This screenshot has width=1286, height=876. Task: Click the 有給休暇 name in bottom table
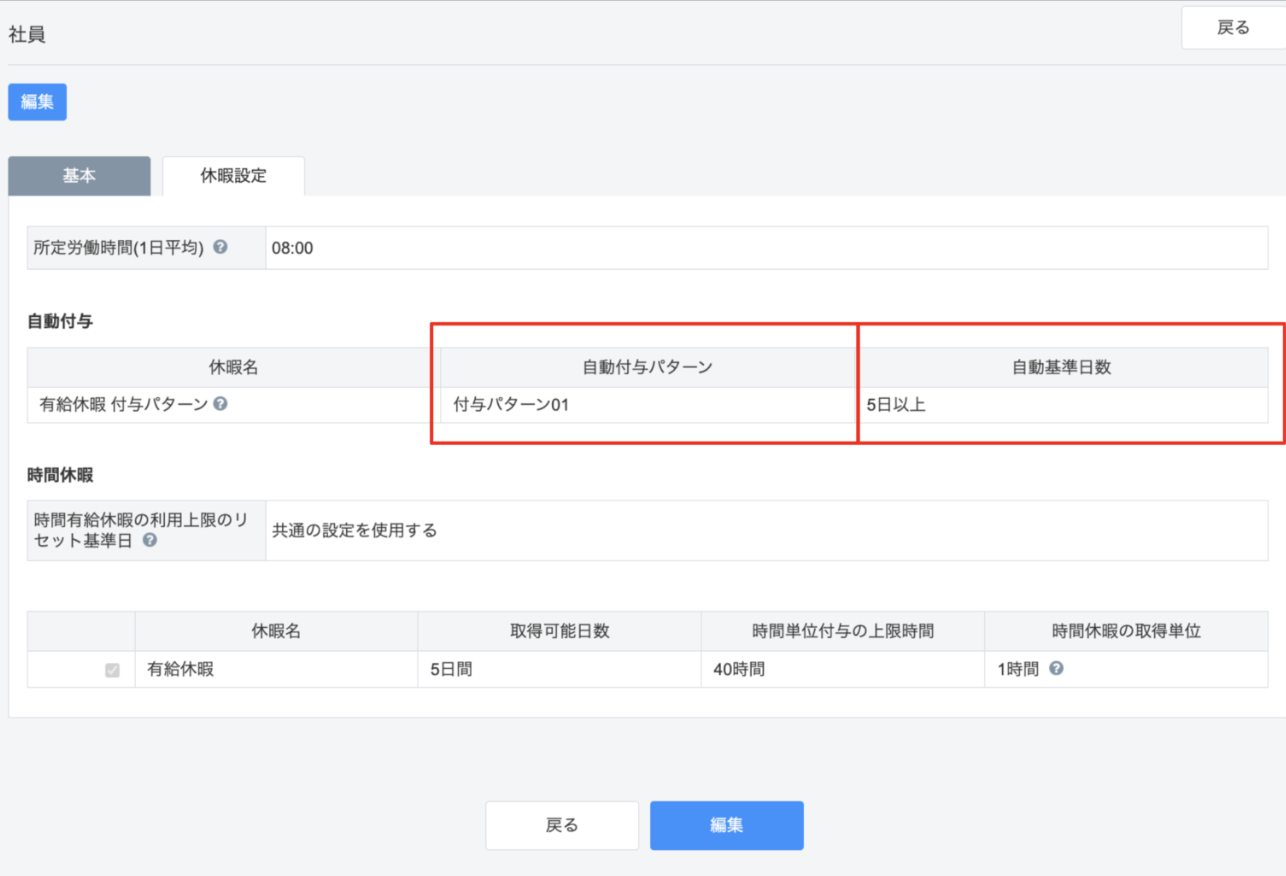[x=180, y=670]
